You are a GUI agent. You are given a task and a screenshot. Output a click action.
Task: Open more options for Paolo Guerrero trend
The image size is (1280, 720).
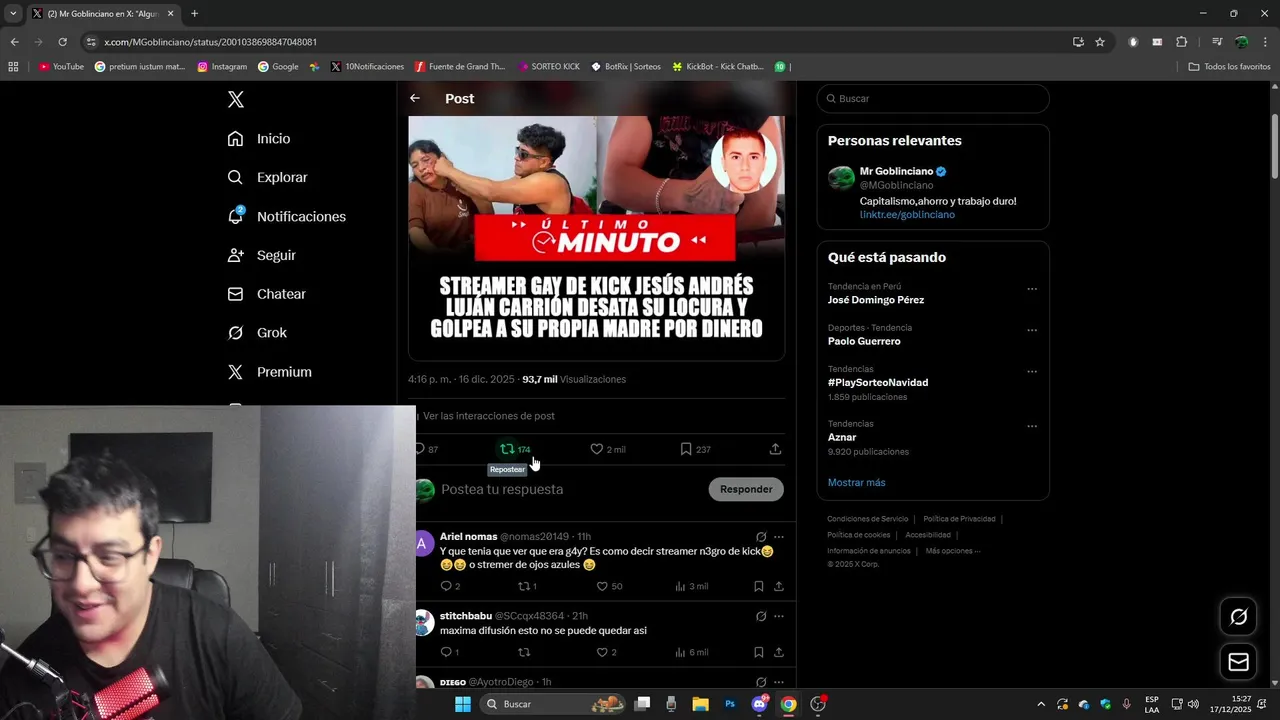tap(1032, 330)
